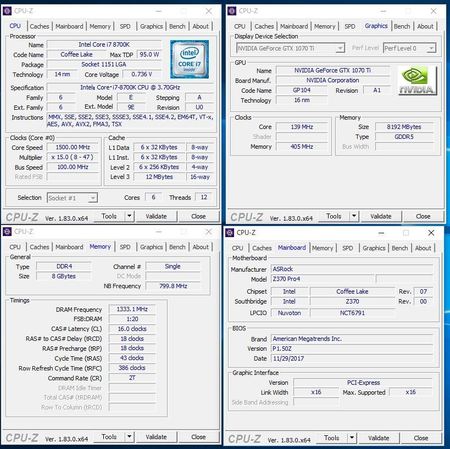Click the Close button in the Mainboard window
The width and height of the screenshot is (450, 449).
pyautogui.click(x=421, y=438)
